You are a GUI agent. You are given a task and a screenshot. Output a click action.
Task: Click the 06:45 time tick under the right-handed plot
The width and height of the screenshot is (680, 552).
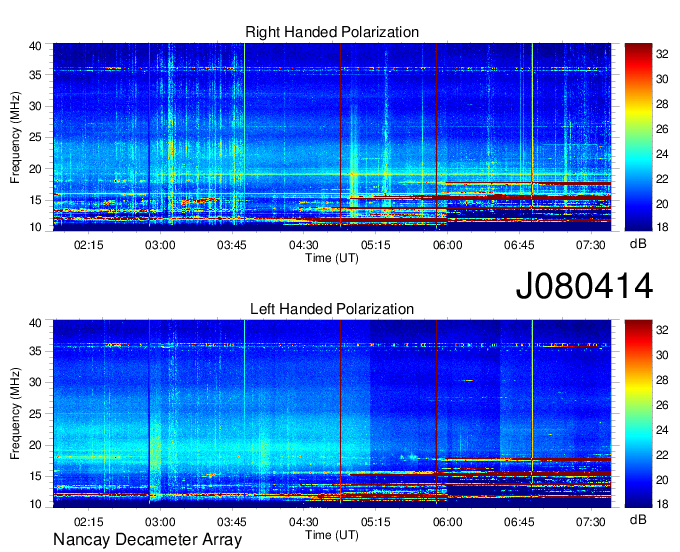coord(519,245)
